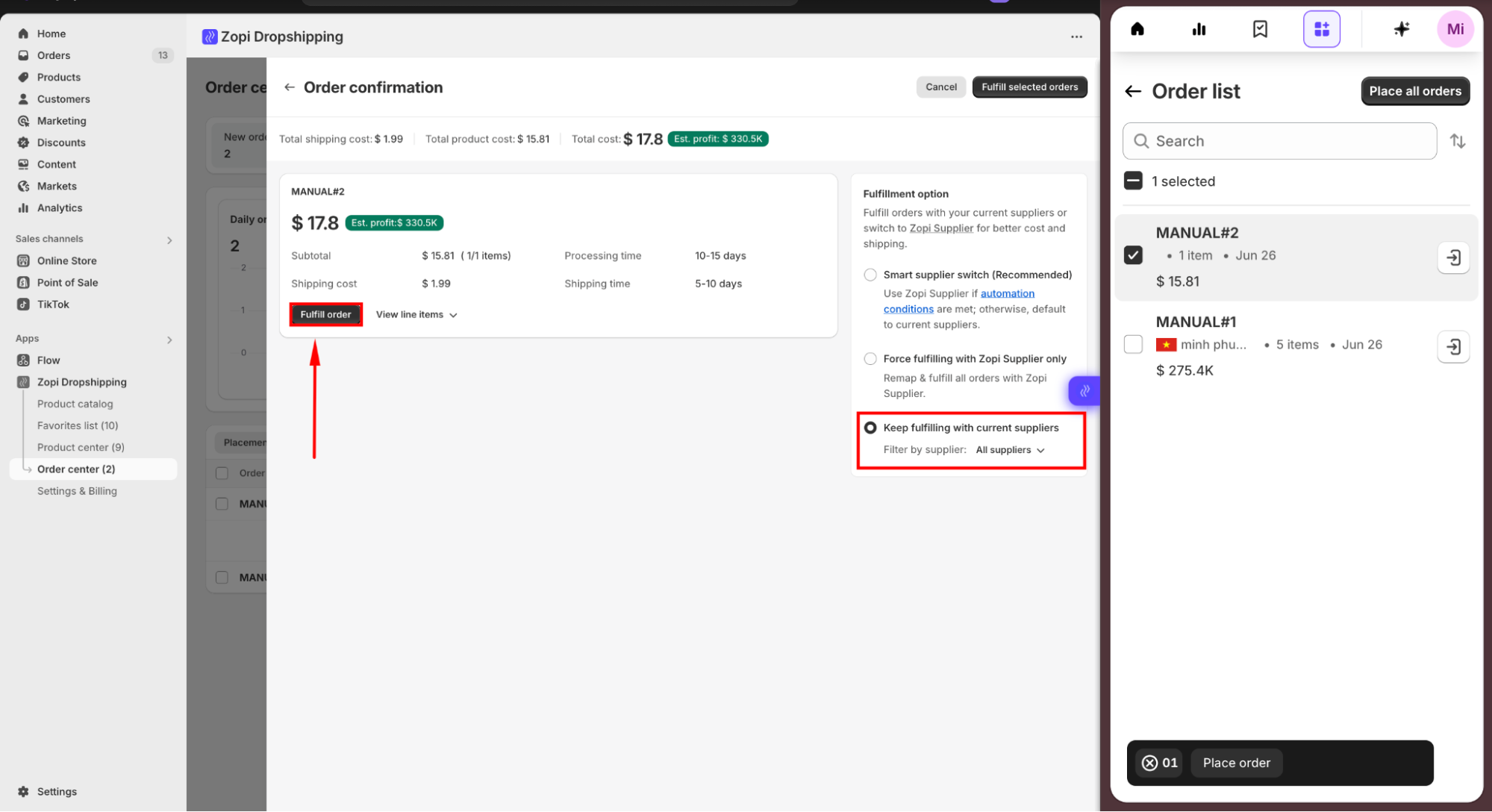Click the Orders 13 count badge
This screenshot has height=812, width=1492.
(x=163, y=55)
